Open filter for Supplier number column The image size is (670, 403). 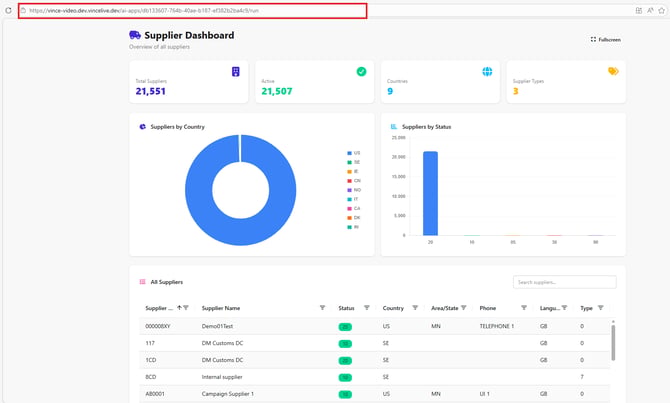(x=186, y=308)
